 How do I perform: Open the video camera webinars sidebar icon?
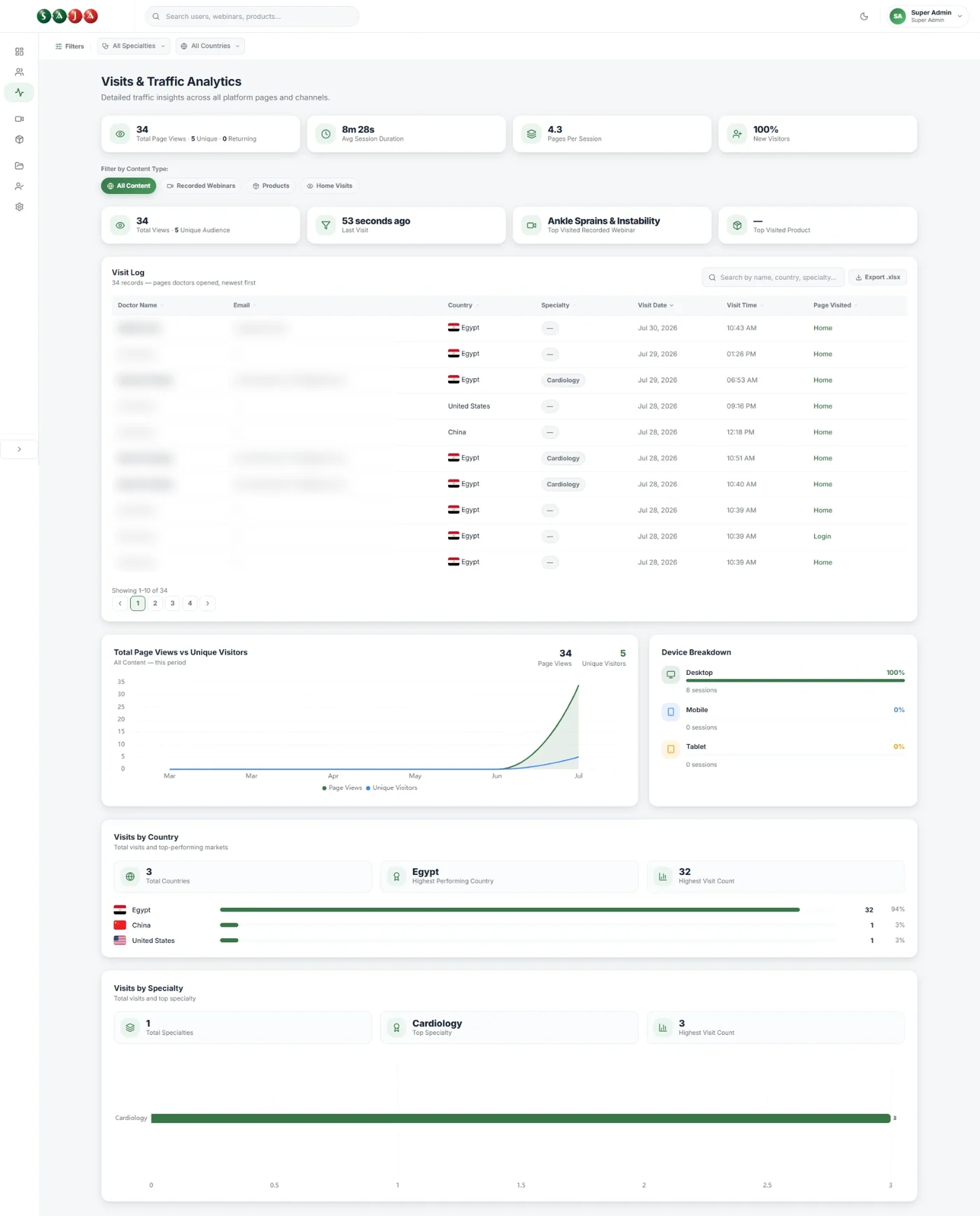coord(19,119)
